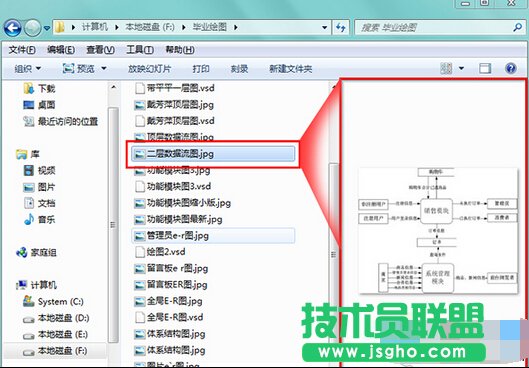Click the Back navigation arrow

(x=13, y=28)
